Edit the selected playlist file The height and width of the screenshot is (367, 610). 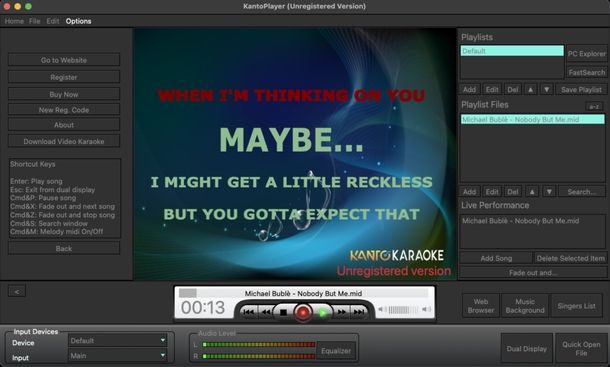click(x=492, y=191)
